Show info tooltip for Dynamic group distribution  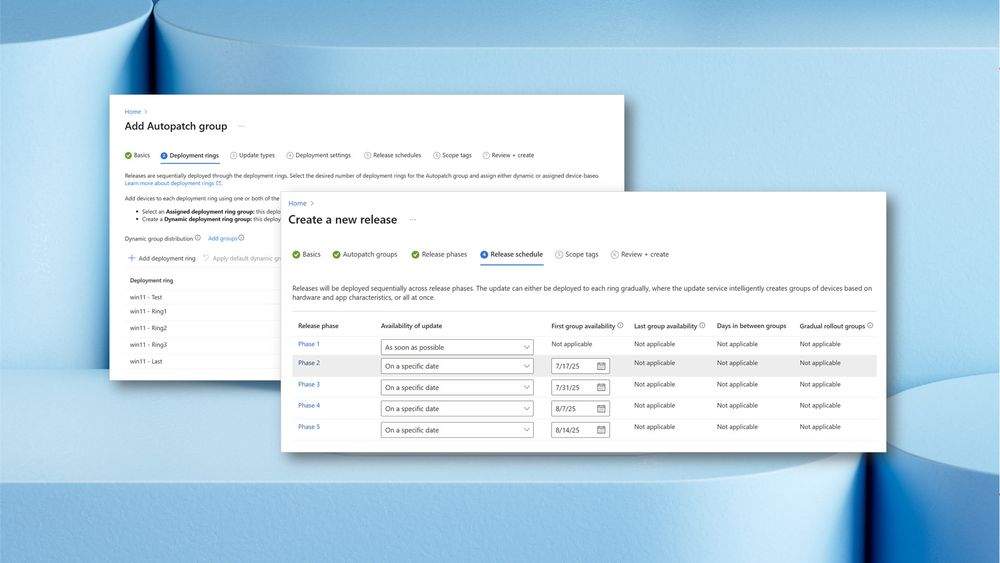pos(198,238)
